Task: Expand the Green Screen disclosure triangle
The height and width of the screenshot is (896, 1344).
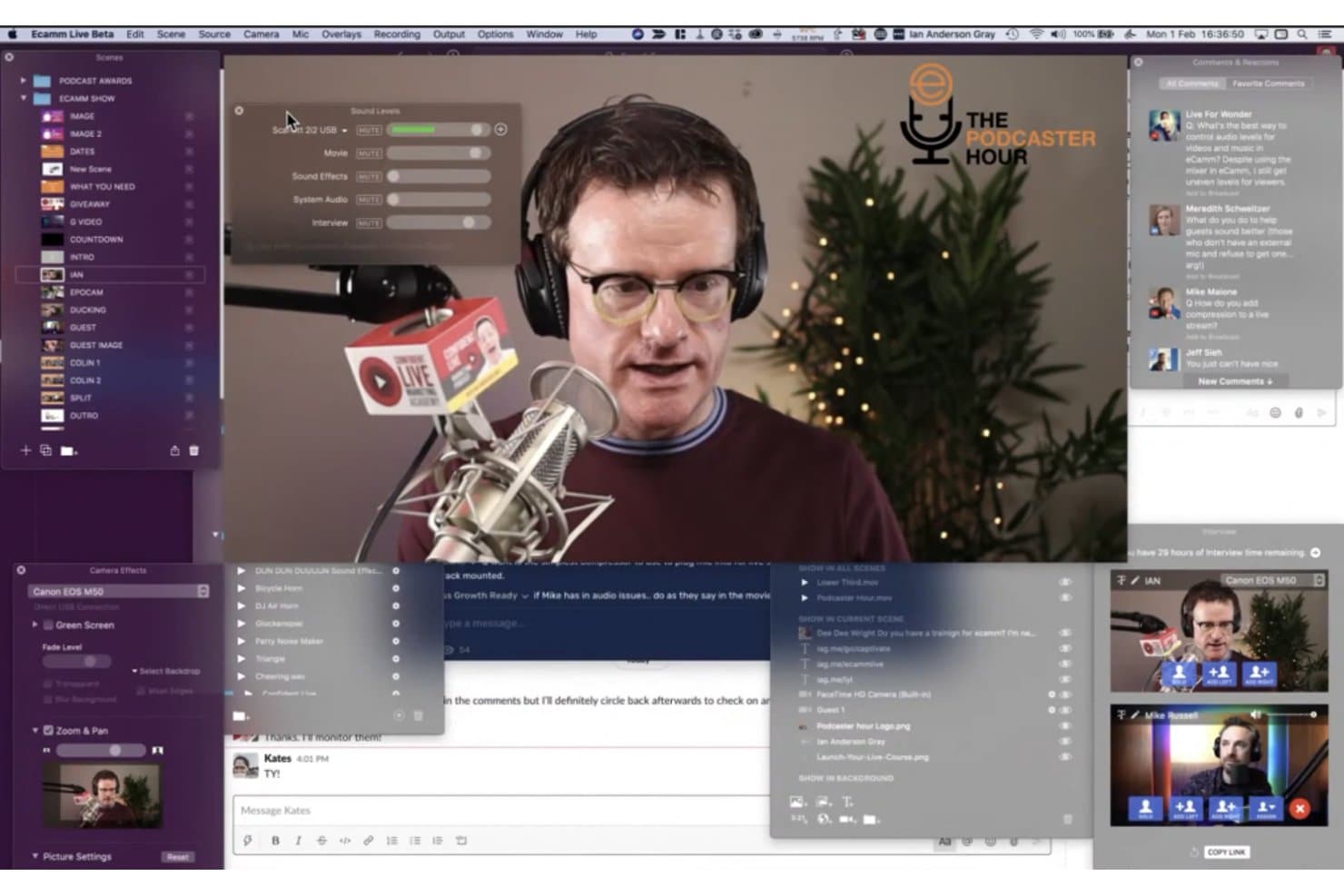Action: click(x=35, y=625)
